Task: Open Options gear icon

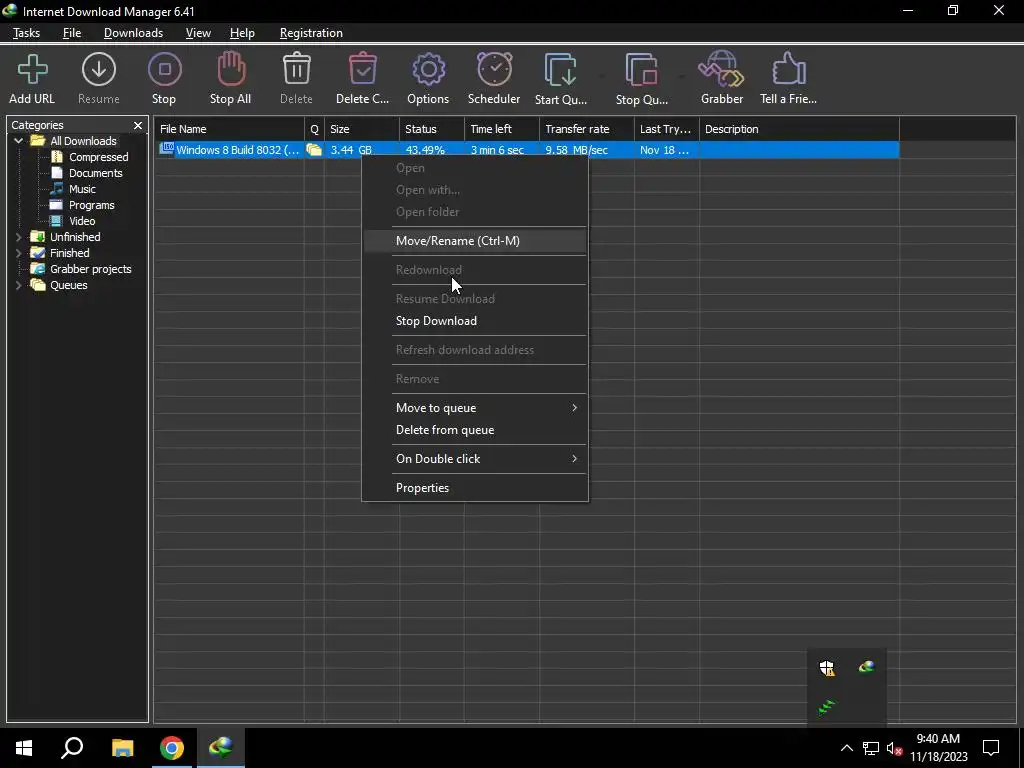Action: coord(428,70)
